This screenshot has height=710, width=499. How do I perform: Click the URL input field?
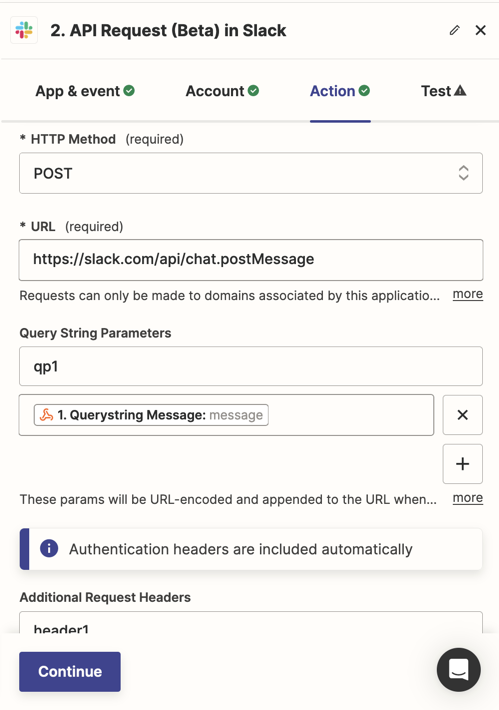click(251, 260)
